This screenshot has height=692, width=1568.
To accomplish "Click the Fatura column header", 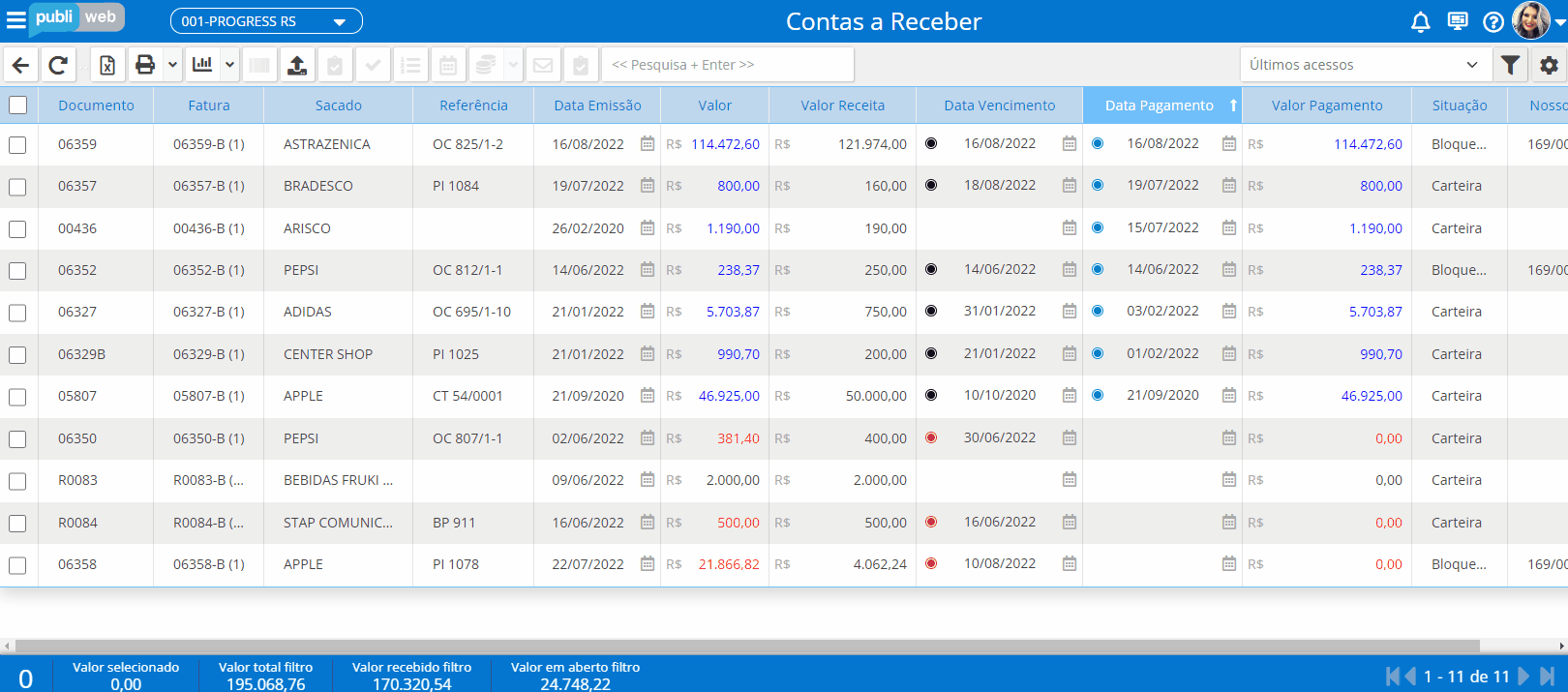I will pyautogui.click(x=209, y=105).
